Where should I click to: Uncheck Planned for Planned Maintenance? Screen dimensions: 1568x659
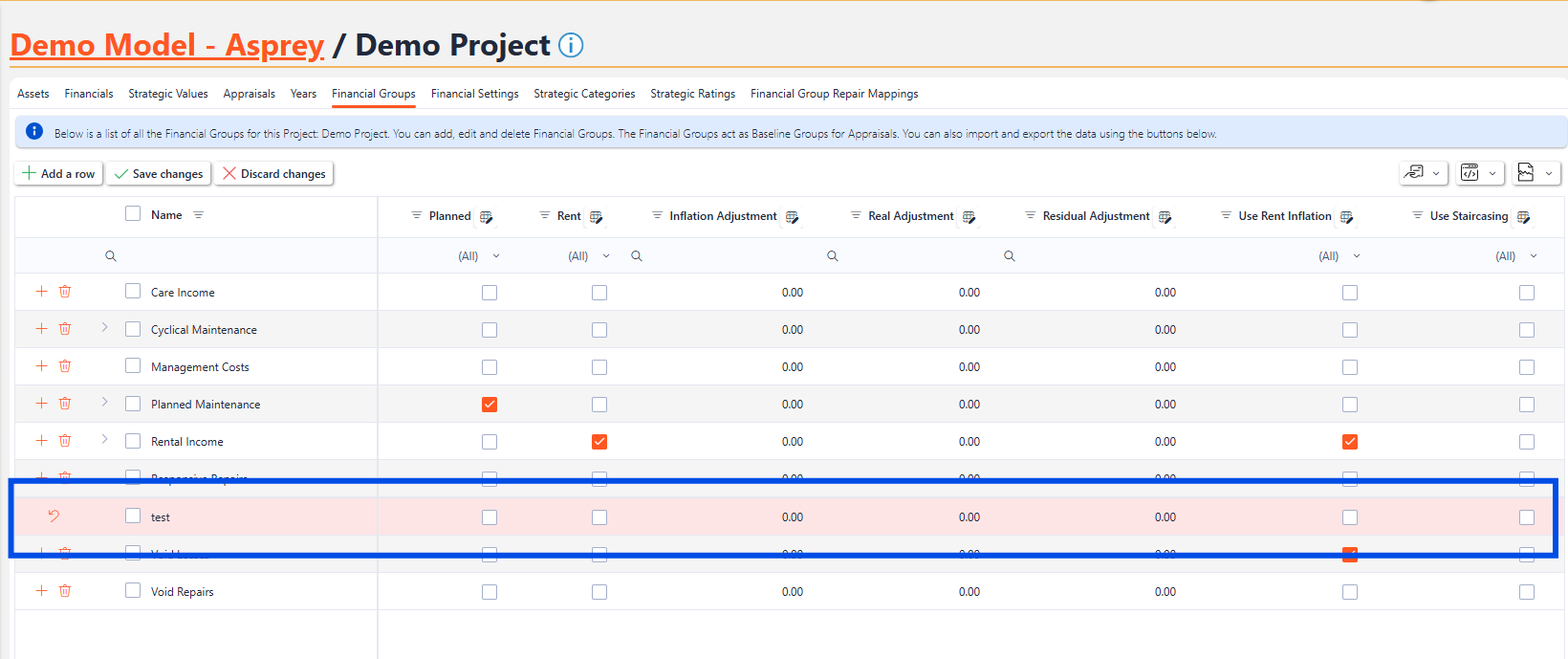pyautogui.click(x=490, y=405)
